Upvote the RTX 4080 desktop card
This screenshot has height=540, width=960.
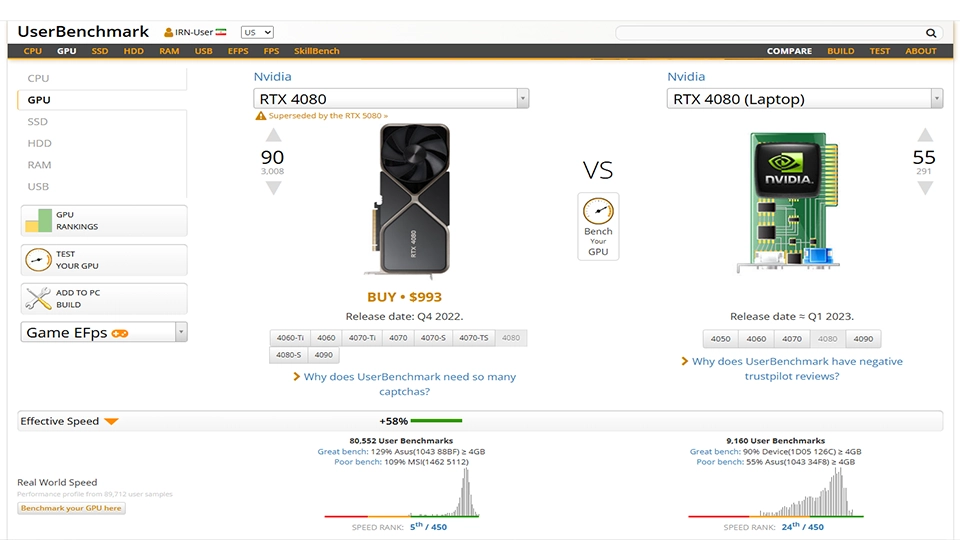[272, 136]
